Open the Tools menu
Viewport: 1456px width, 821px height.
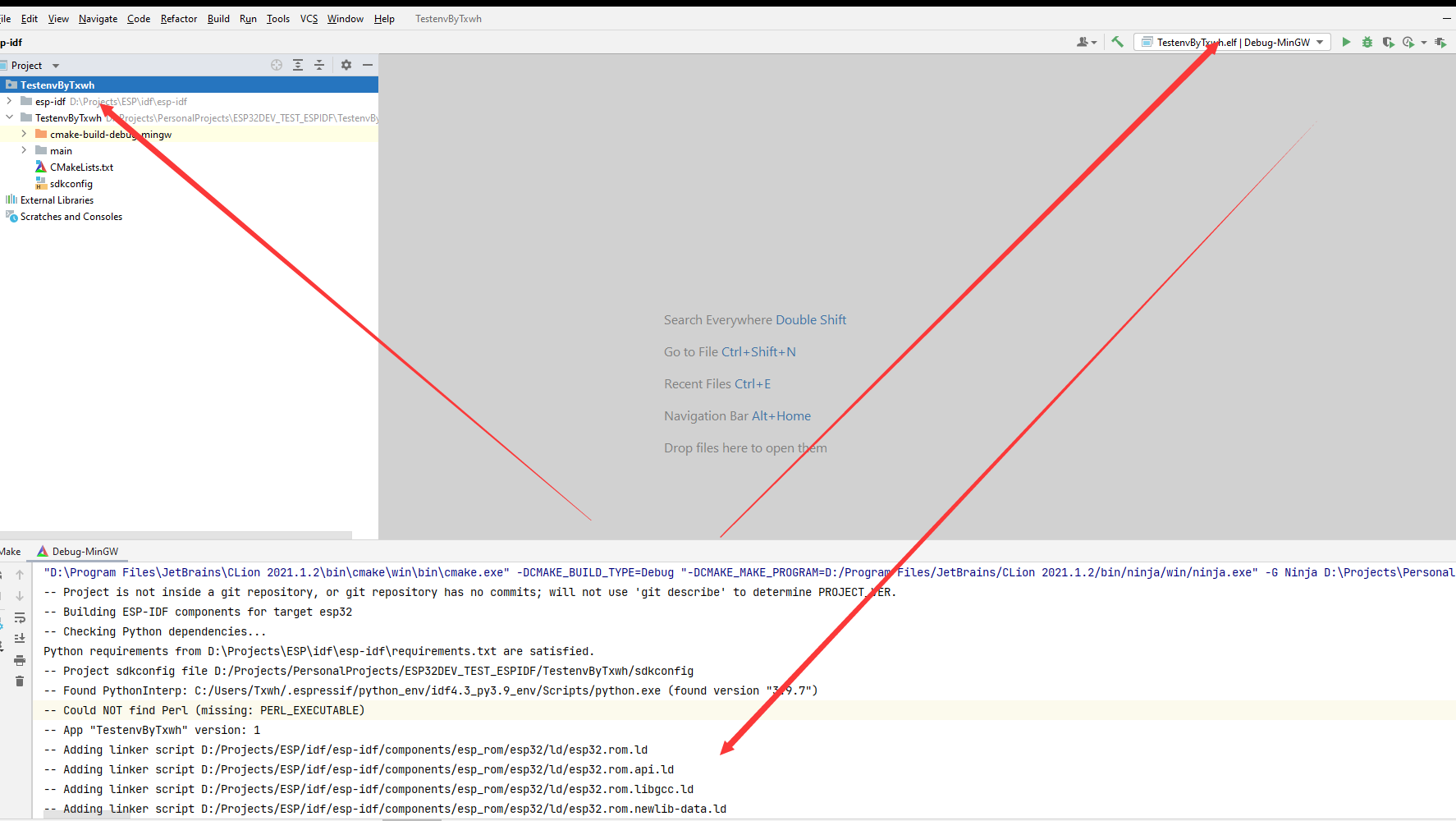point(278,18)
